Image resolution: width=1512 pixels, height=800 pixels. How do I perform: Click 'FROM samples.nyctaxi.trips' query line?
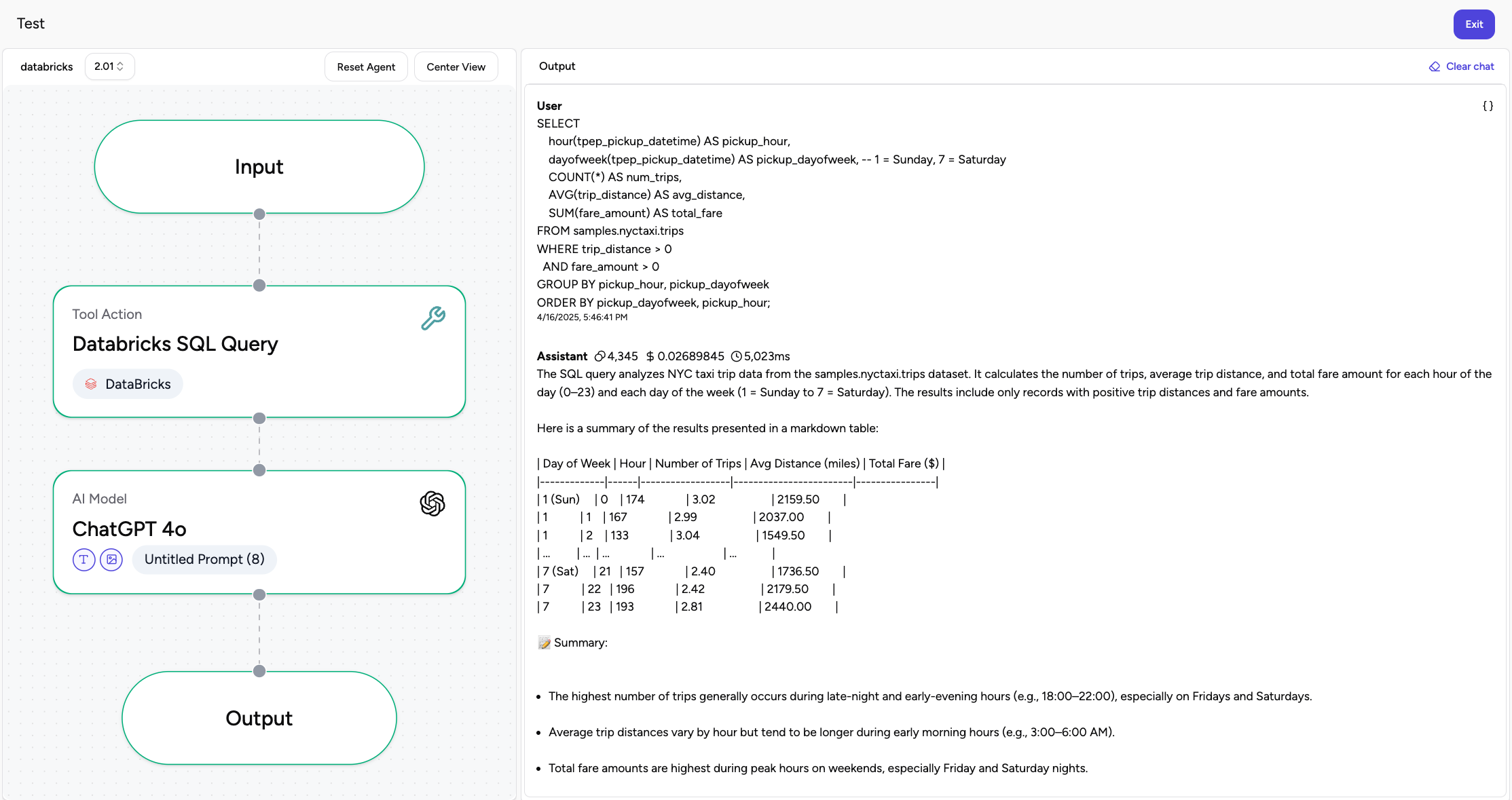click(x=610, y=231)
